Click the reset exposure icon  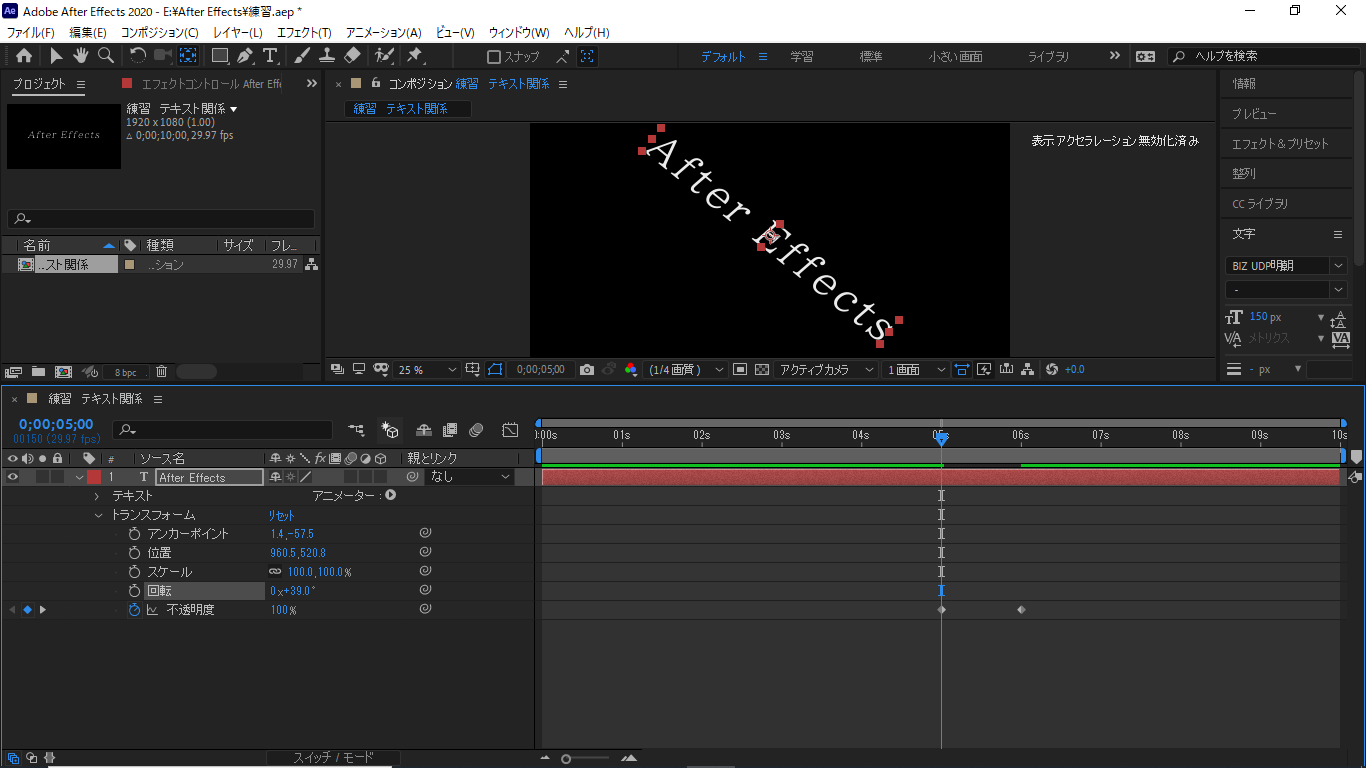tap(1052, 370)
